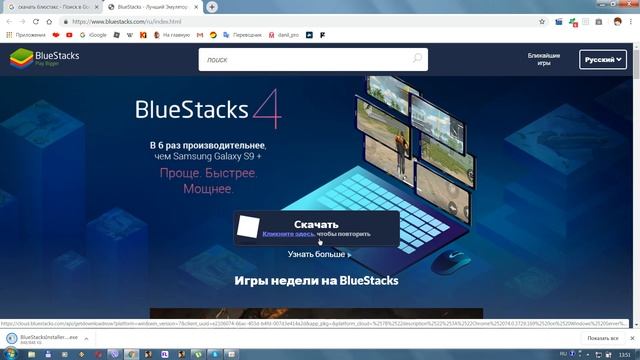Click the game thumbnail below "Игры недели на BlueStacks"
This screenshot has height=360, width=640.
[x=316, y=313]
